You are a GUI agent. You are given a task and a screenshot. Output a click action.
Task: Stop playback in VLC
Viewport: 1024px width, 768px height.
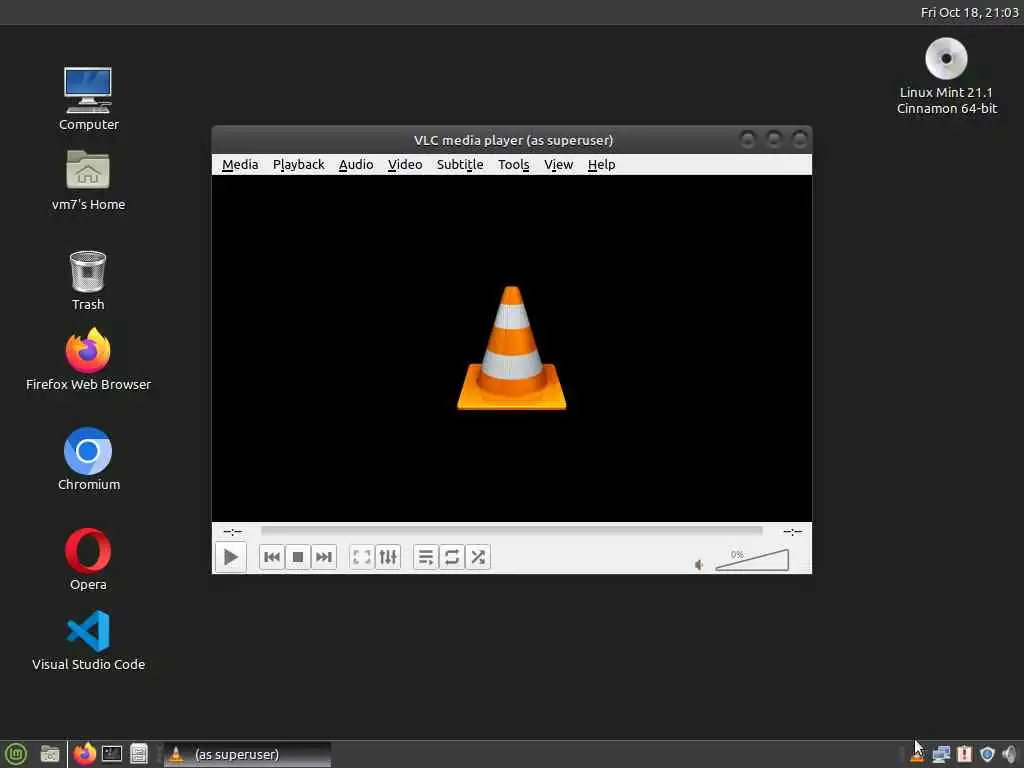pyautogui.click(x=298, y=557)
